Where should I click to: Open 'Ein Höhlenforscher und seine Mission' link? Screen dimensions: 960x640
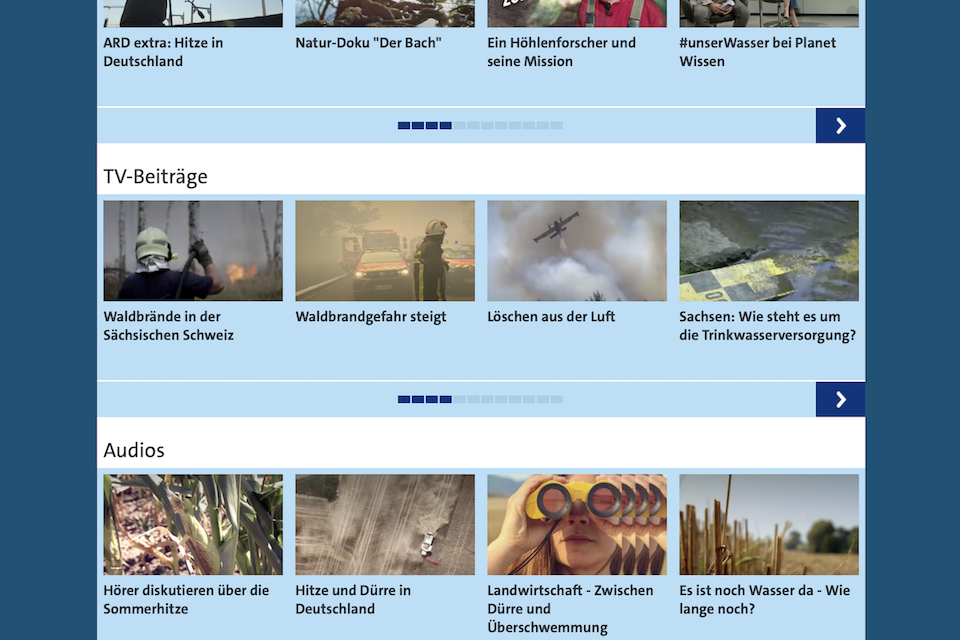tap(561, 52)
